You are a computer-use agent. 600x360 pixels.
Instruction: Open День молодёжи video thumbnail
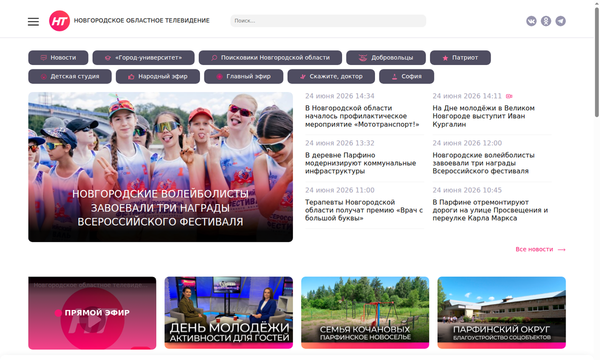[228, 313]
